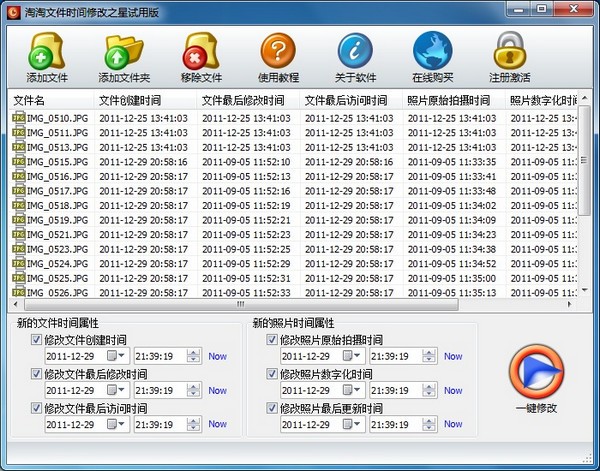Select the JPG icon of IMG_0517.JPG
The height and width of the screenshot is (471, 600).
(x=19, y=191)
